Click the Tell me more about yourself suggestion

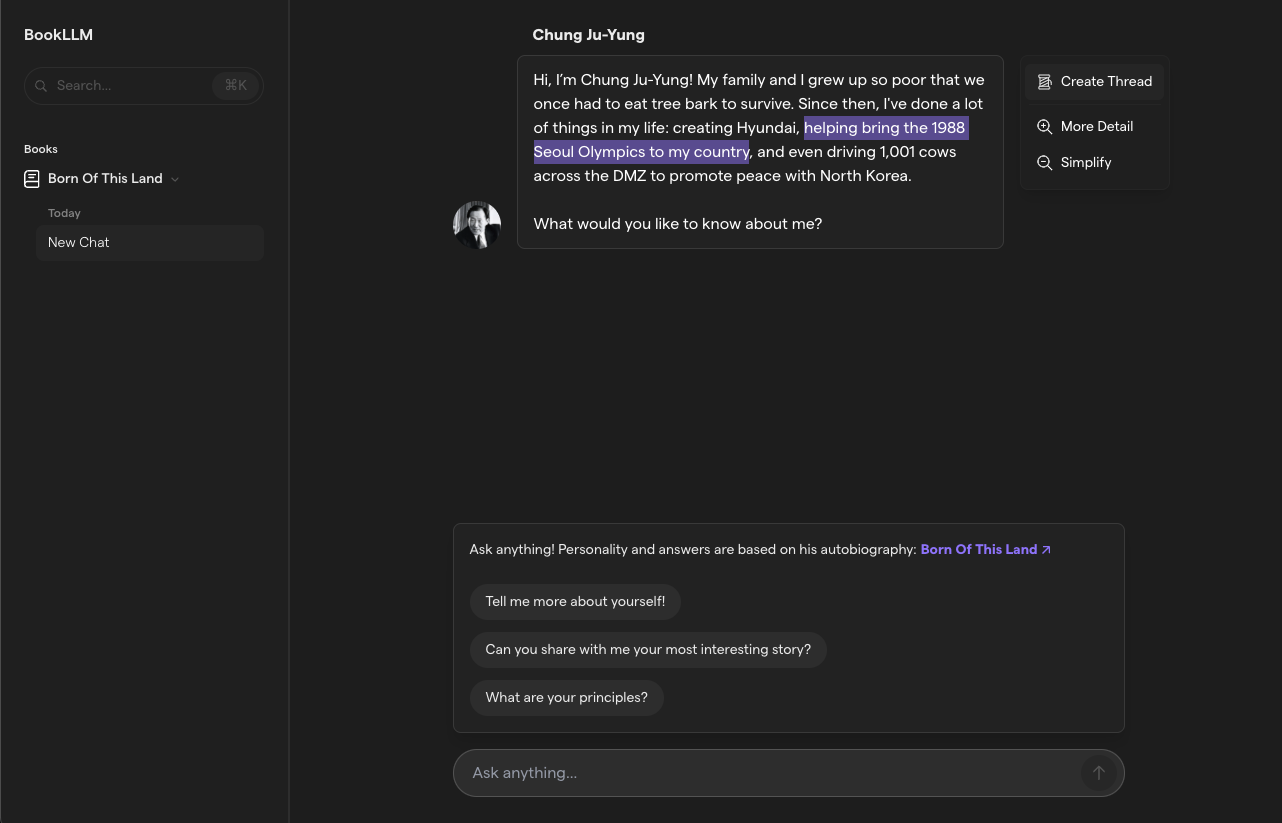[x=575, y=602]
